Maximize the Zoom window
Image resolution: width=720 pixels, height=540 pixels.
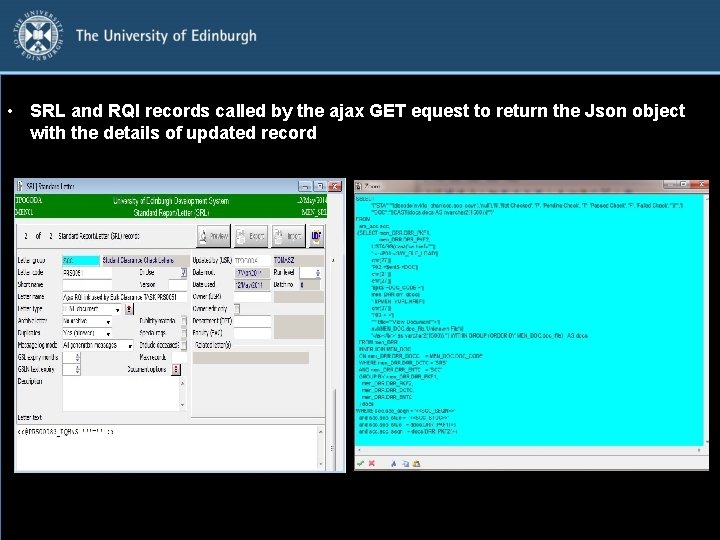[684, 184]
